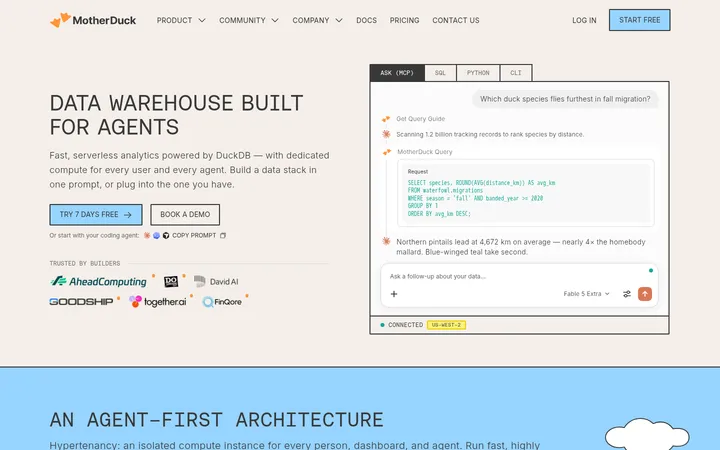The height and width of the screenshot is (450, 720).
Task: Click the Claude agent icon beside Copy Prompt
Action: coord(147,236)
